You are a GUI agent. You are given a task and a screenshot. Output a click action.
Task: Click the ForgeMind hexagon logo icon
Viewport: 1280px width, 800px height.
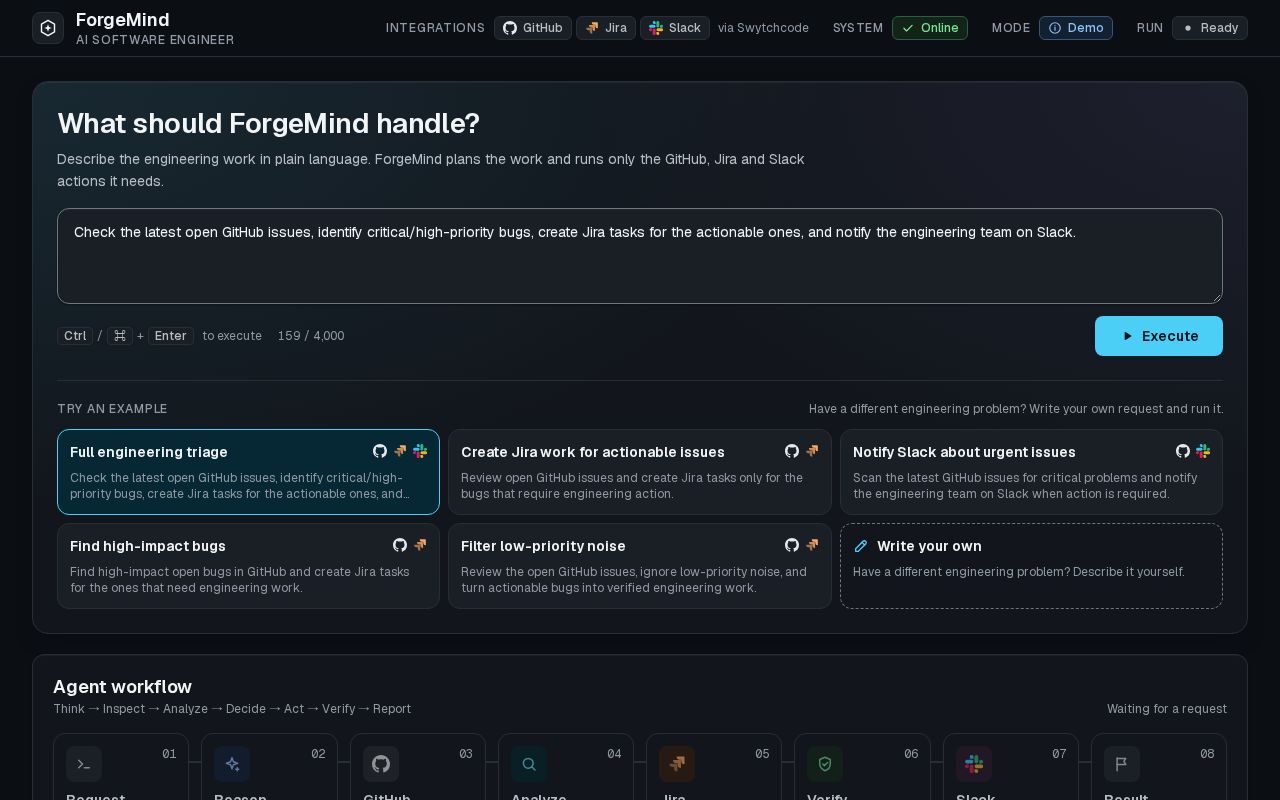pyautogui.click(x=48, y=28)
